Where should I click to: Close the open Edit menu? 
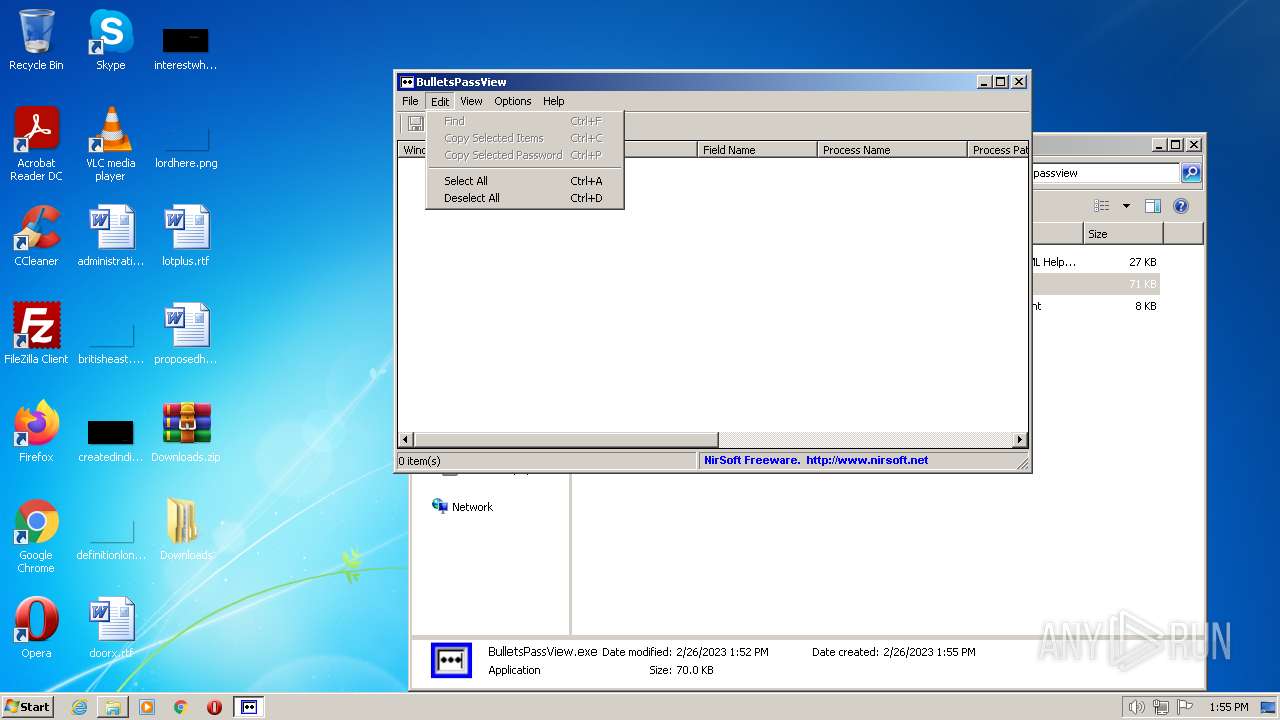440,101
